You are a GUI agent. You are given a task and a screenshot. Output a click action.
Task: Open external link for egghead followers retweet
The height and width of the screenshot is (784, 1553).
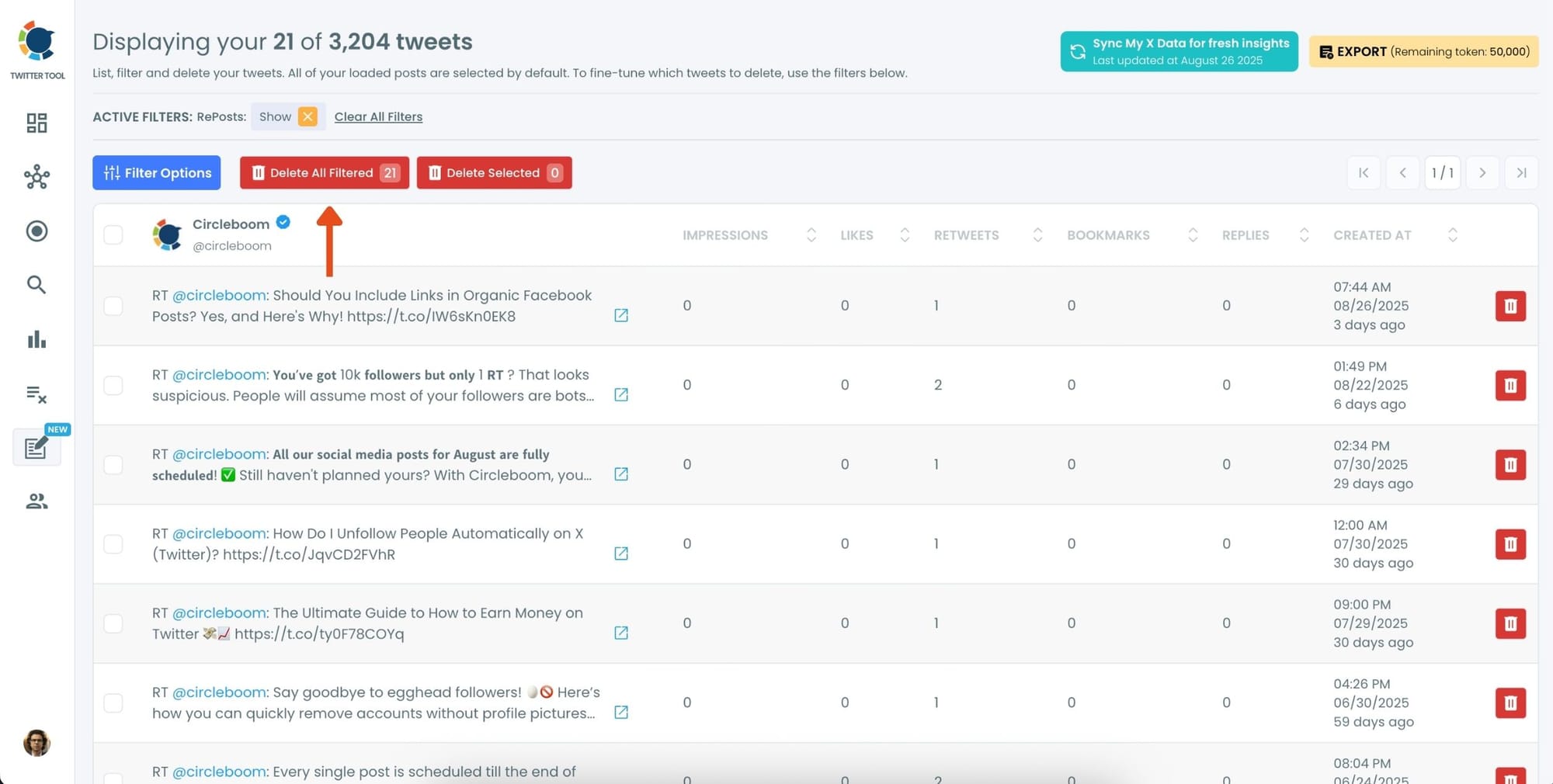[621, 712]
